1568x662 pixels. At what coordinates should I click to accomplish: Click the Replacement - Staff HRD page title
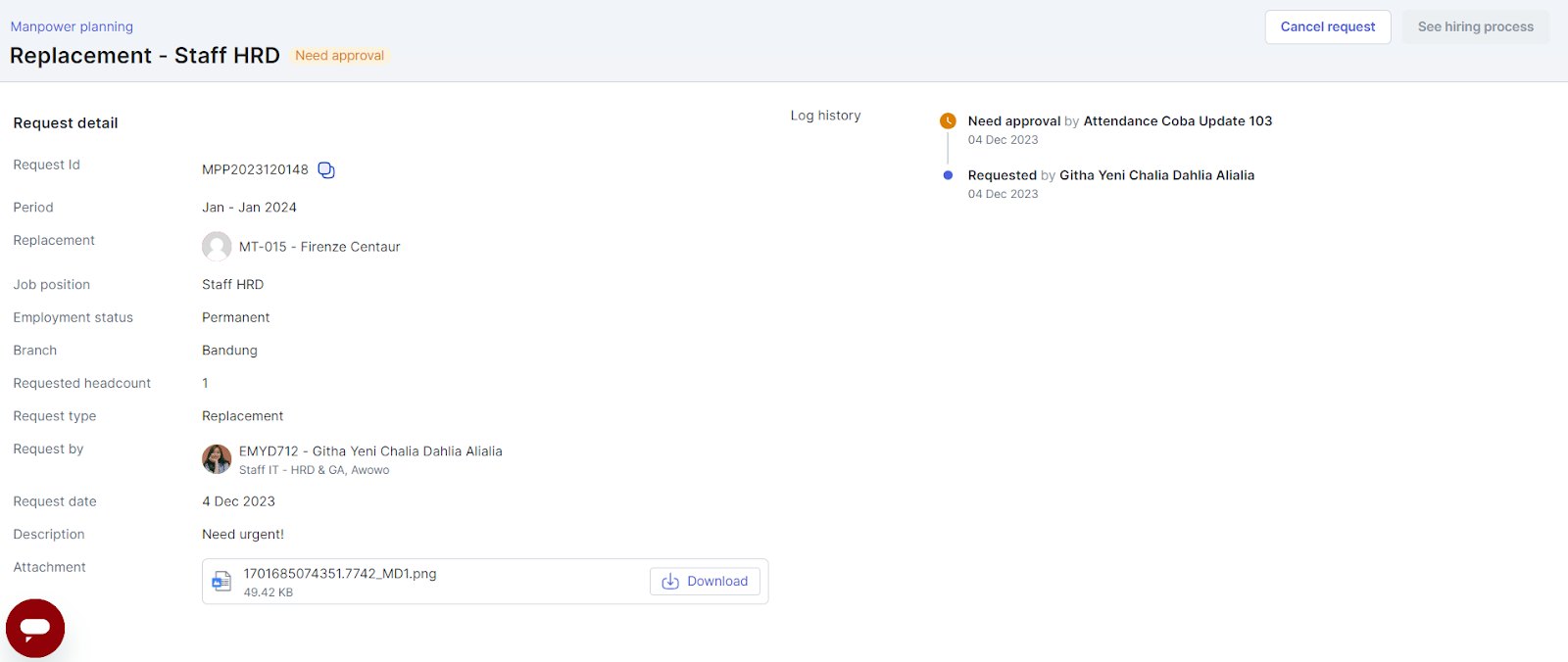(145, 56)
